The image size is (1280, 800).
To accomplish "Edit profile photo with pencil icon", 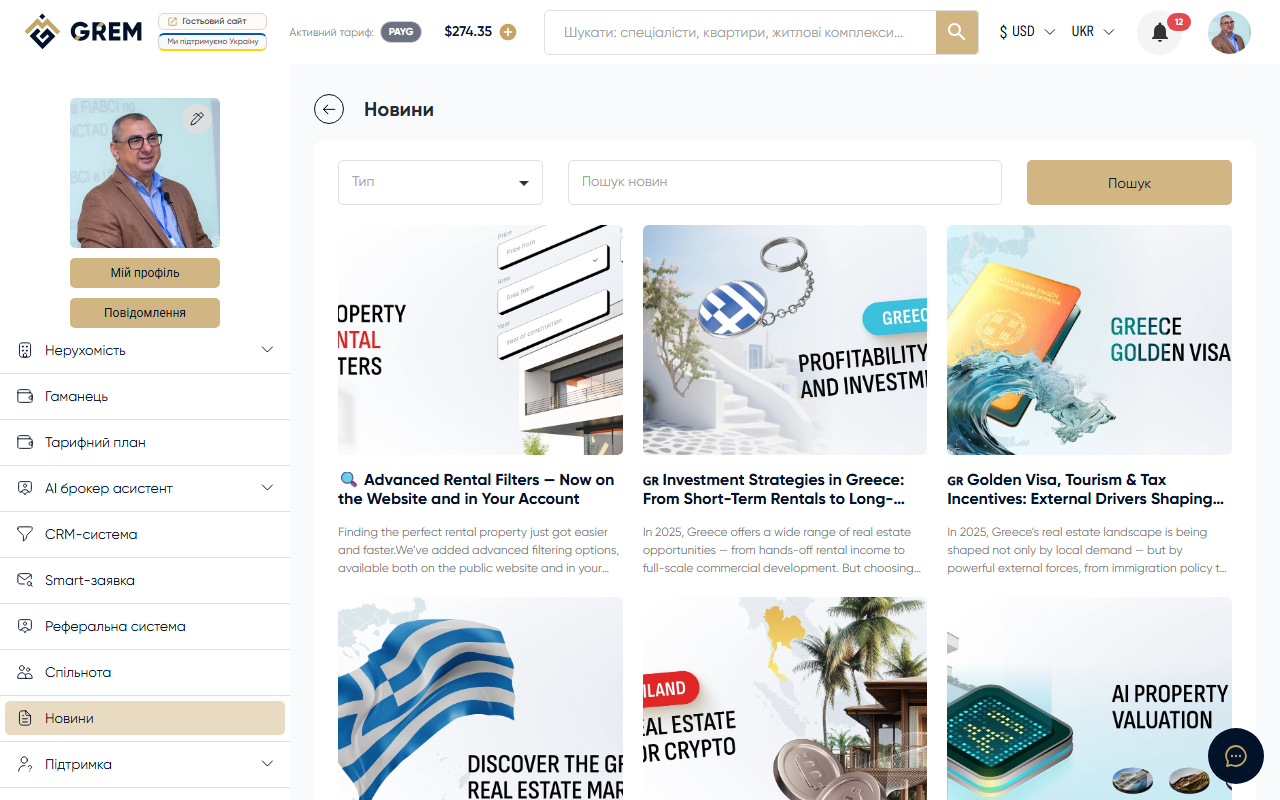I will (197, 119).
